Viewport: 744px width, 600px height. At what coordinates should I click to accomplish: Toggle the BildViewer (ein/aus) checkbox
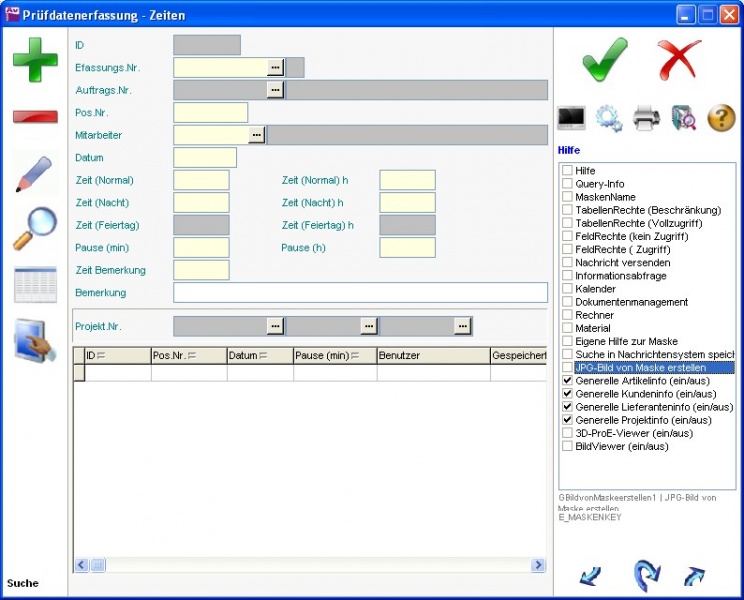pos(567,446)
